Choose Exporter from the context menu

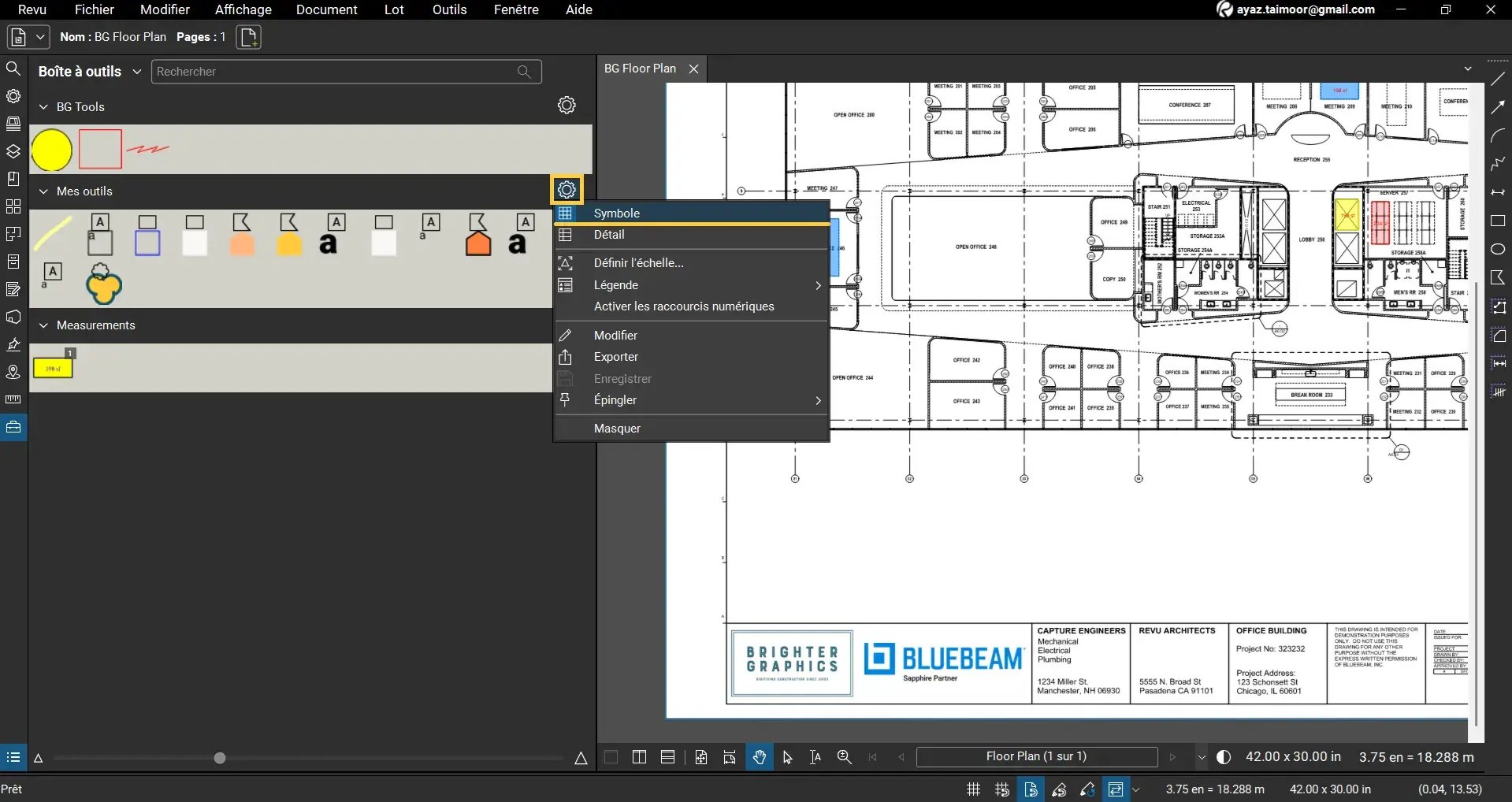616,357
